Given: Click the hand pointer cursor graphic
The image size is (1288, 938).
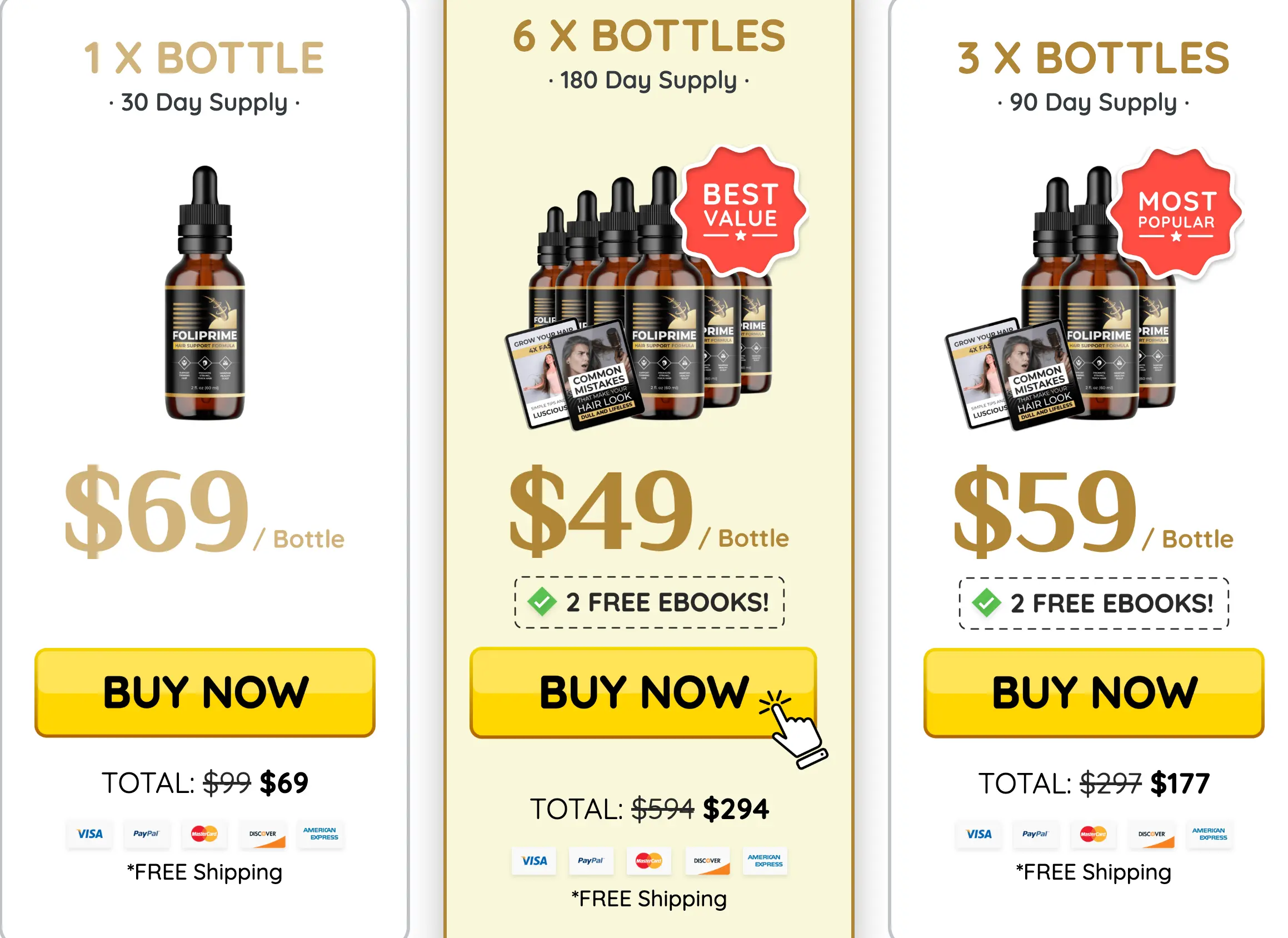Looking at the screenshot, I should (794, 730).
